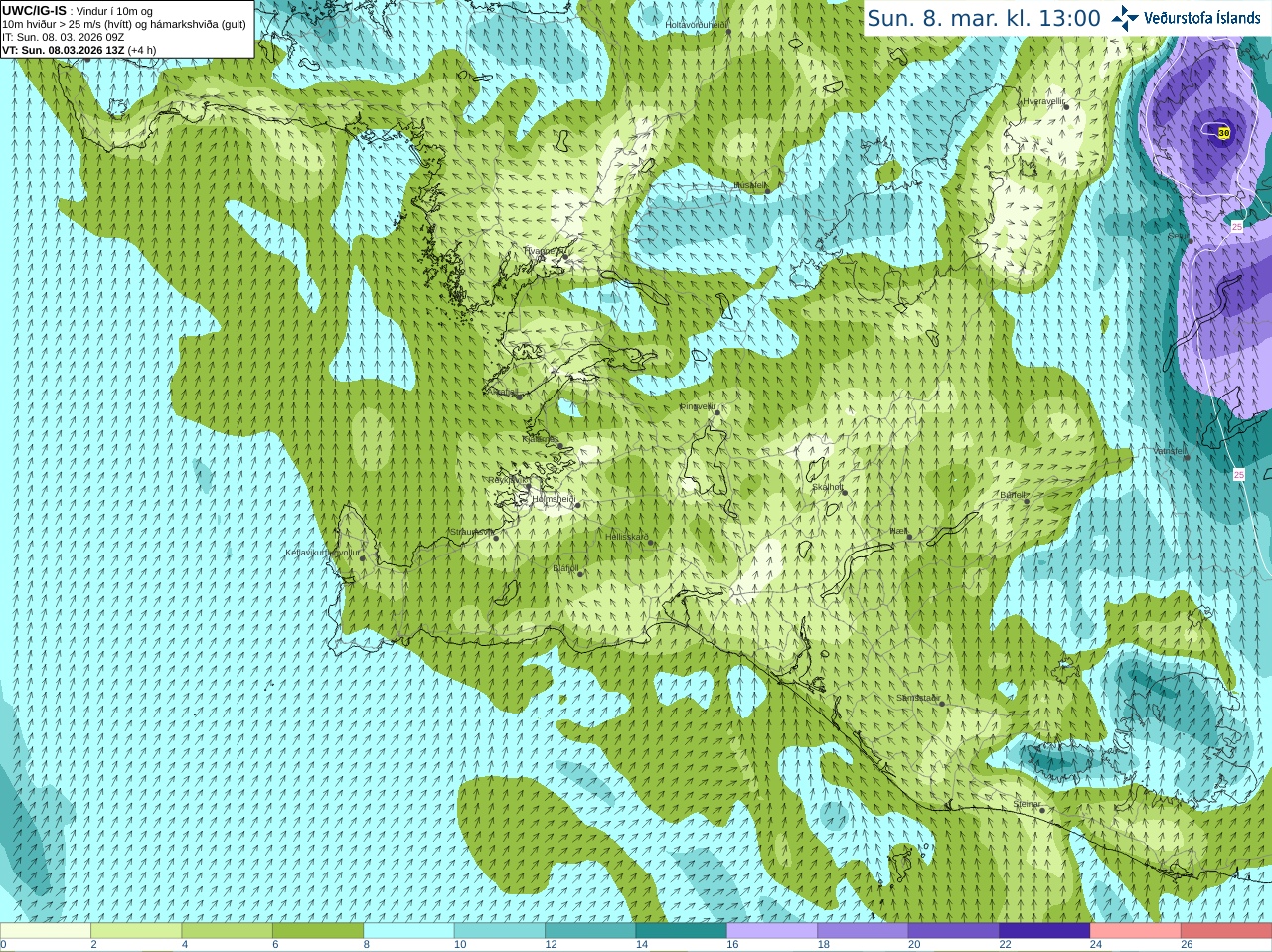Image resolution: width=1272 pixels, height=952 pixels.
Task: Click the Þingvellir station marker
Action: tap(715, 411)
